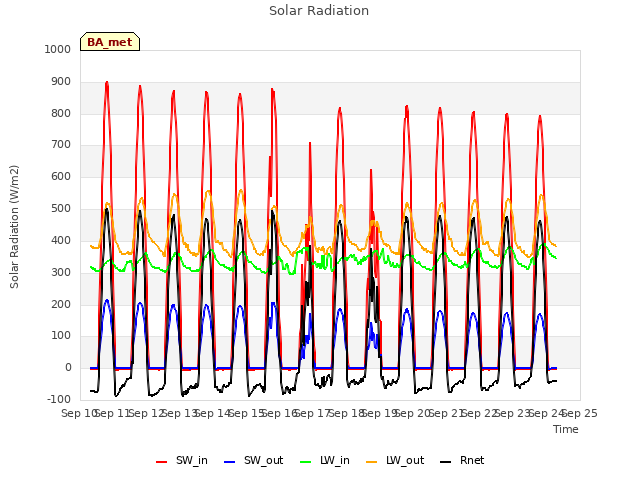The image size is (640, 480).
Task: Click the 500 y-axis tick label
Action: click(61, 209)
